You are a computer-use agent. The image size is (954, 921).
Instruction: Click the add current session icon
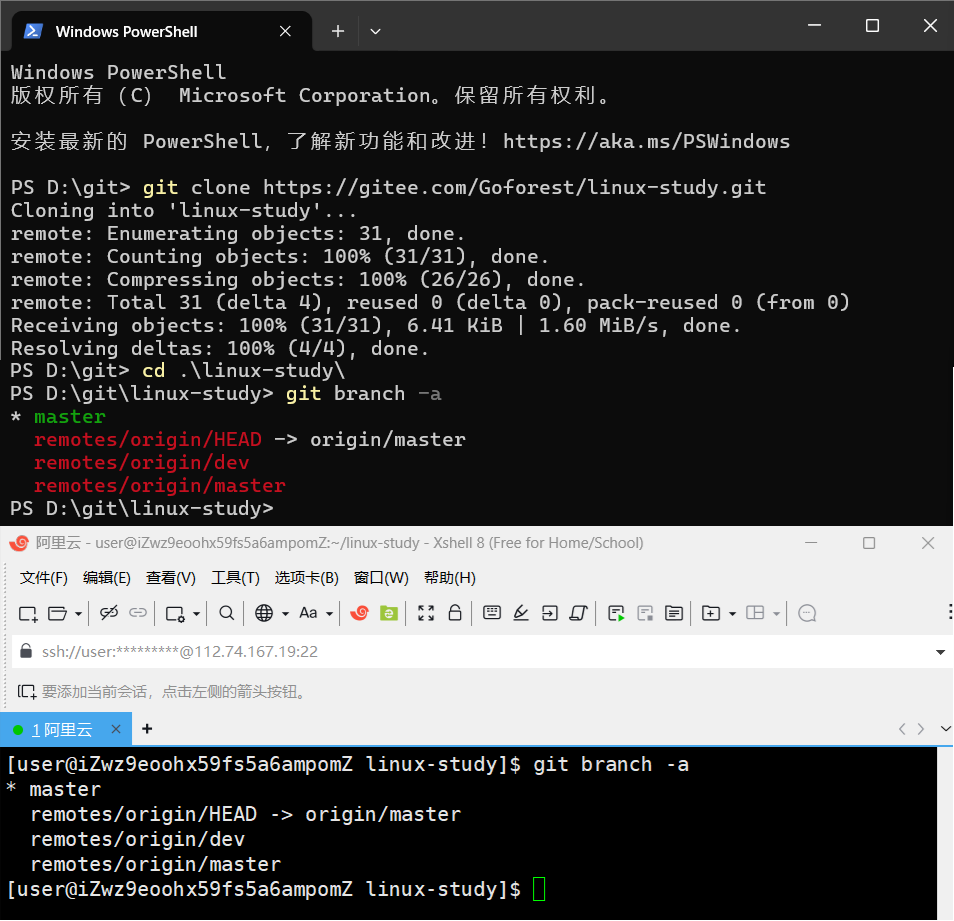[x=27, y=692]
